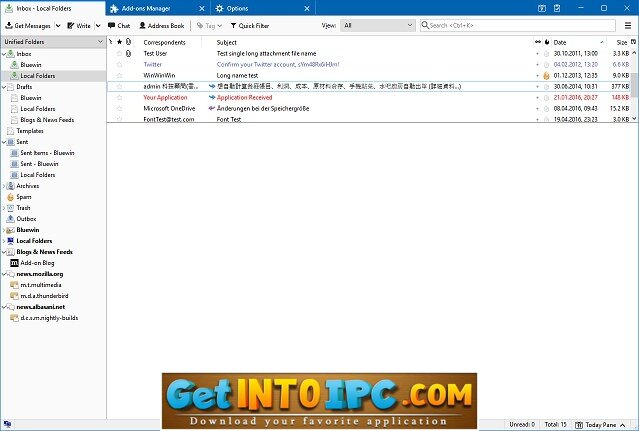Open the Outbox folder
The width and height of the screenshot is (639, 431).
pos(26,219)
